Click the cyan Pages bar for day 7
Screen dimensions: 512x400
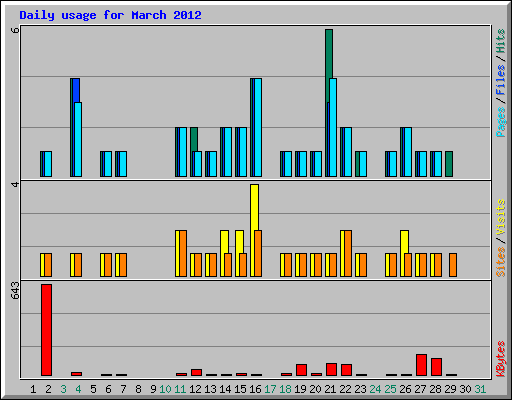pos(123,164)
